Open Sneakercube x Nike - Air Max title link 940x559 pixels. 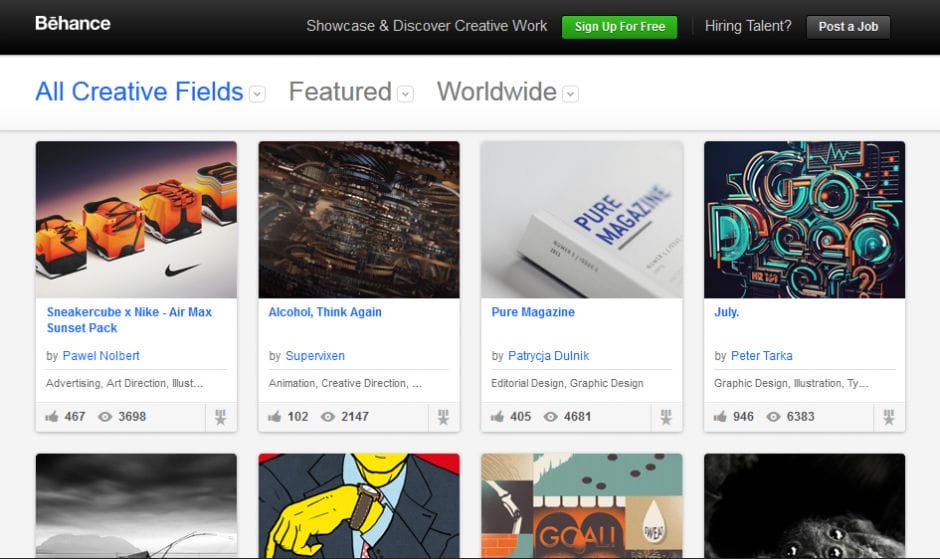(x=129, y=320)
